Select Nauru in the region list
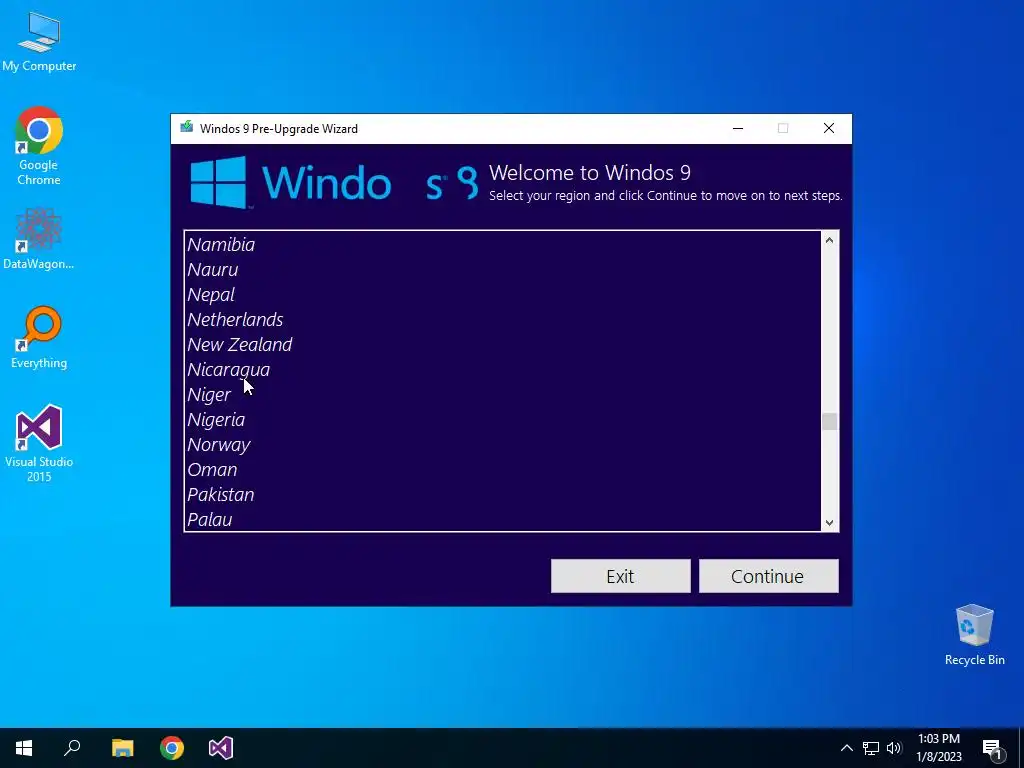This screenshot has height=768, width=1024. pyautogui.click(x=502, y=269)
